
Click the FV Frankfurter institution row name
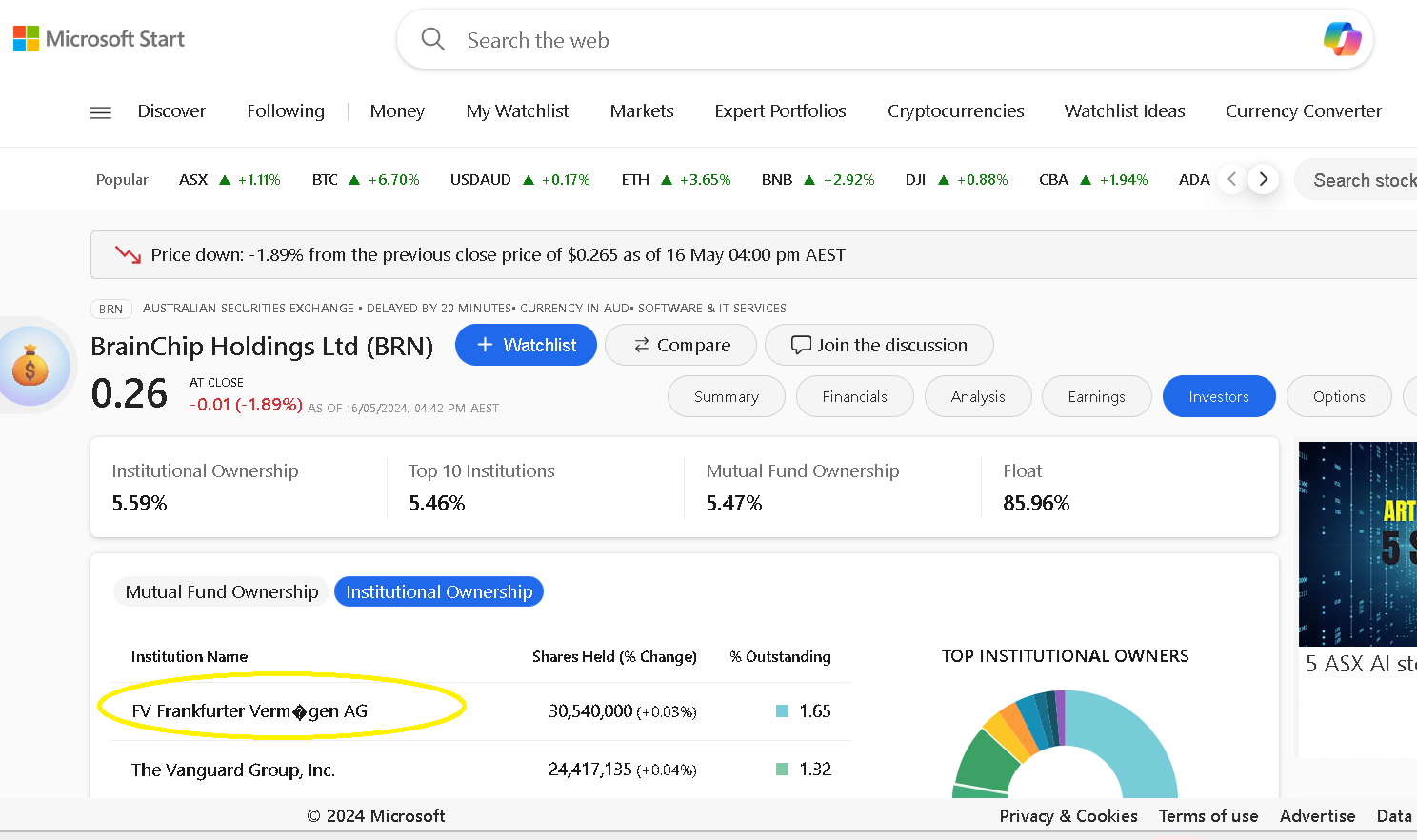pos(249,711)
